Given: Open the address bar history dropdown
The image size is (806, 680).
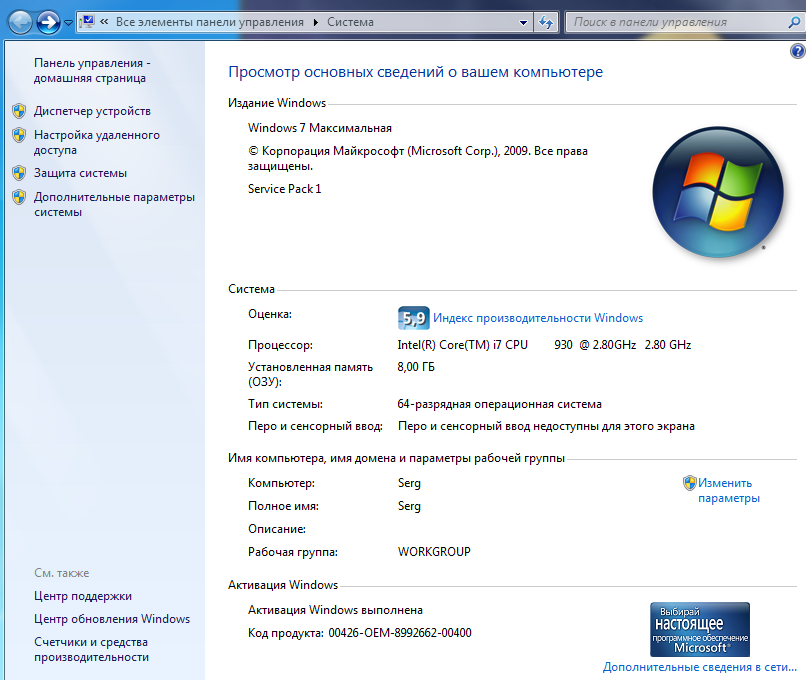Looking at the screenshot, I should [x=523, y=22].
